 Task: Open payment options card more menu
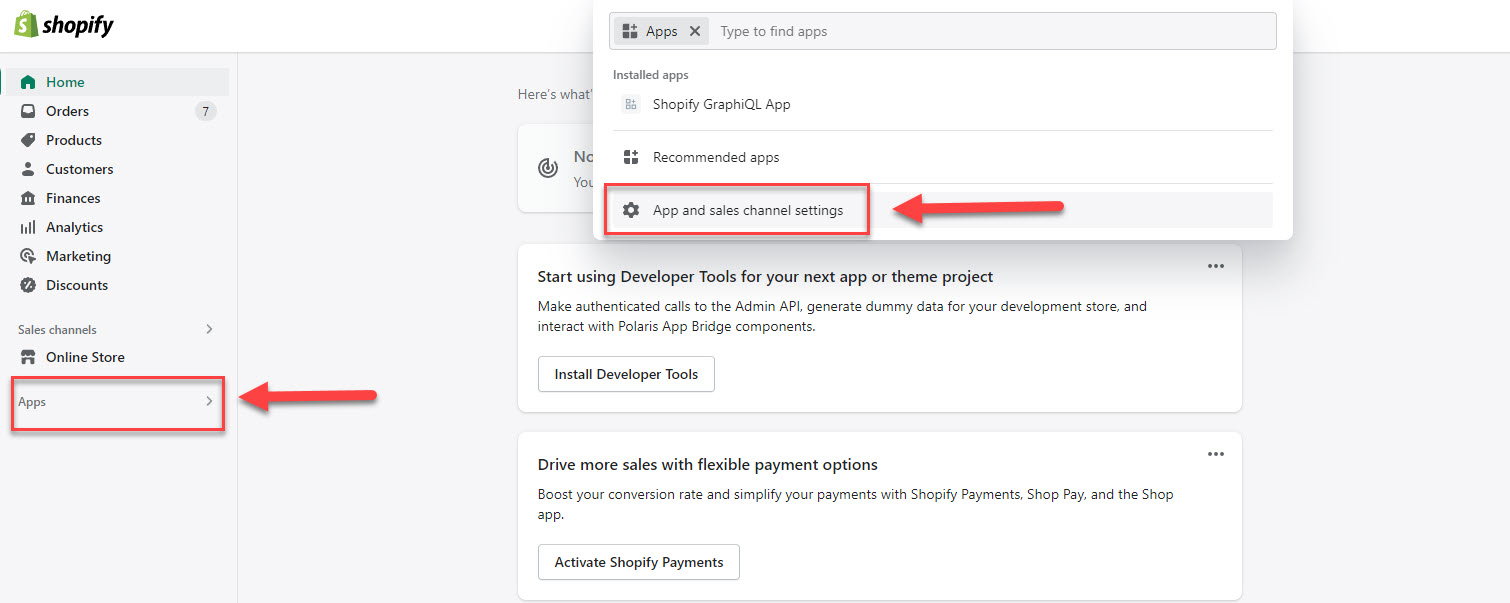coord(1215,454)
